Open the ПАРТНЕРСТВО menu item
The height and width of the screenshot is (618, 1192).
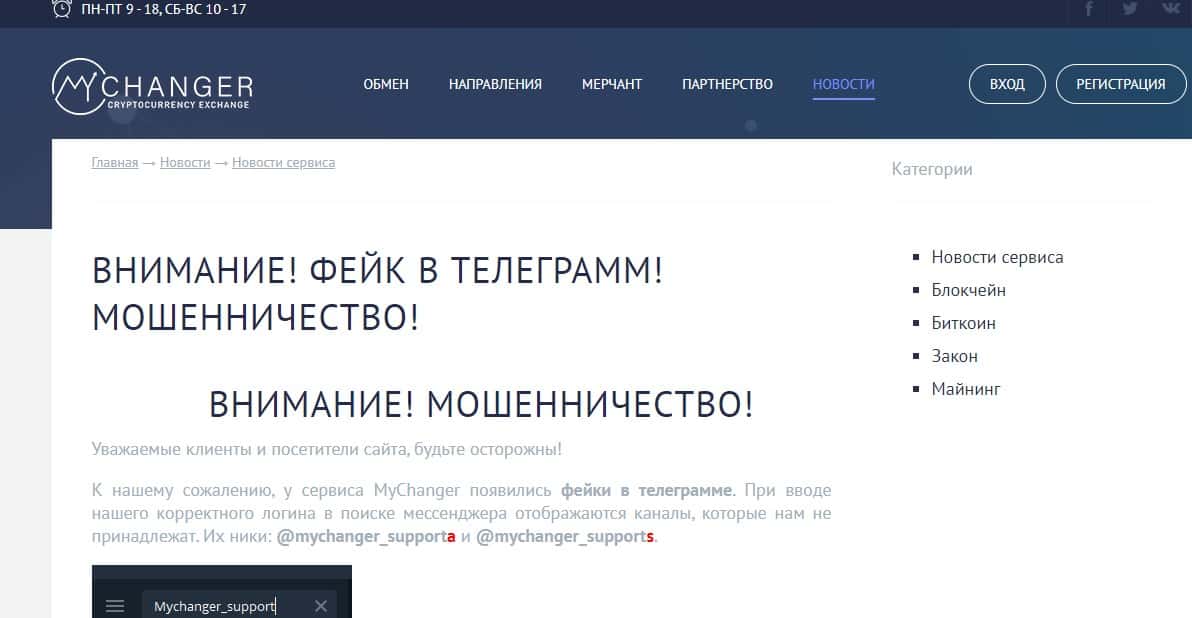[x=728, y=84]
